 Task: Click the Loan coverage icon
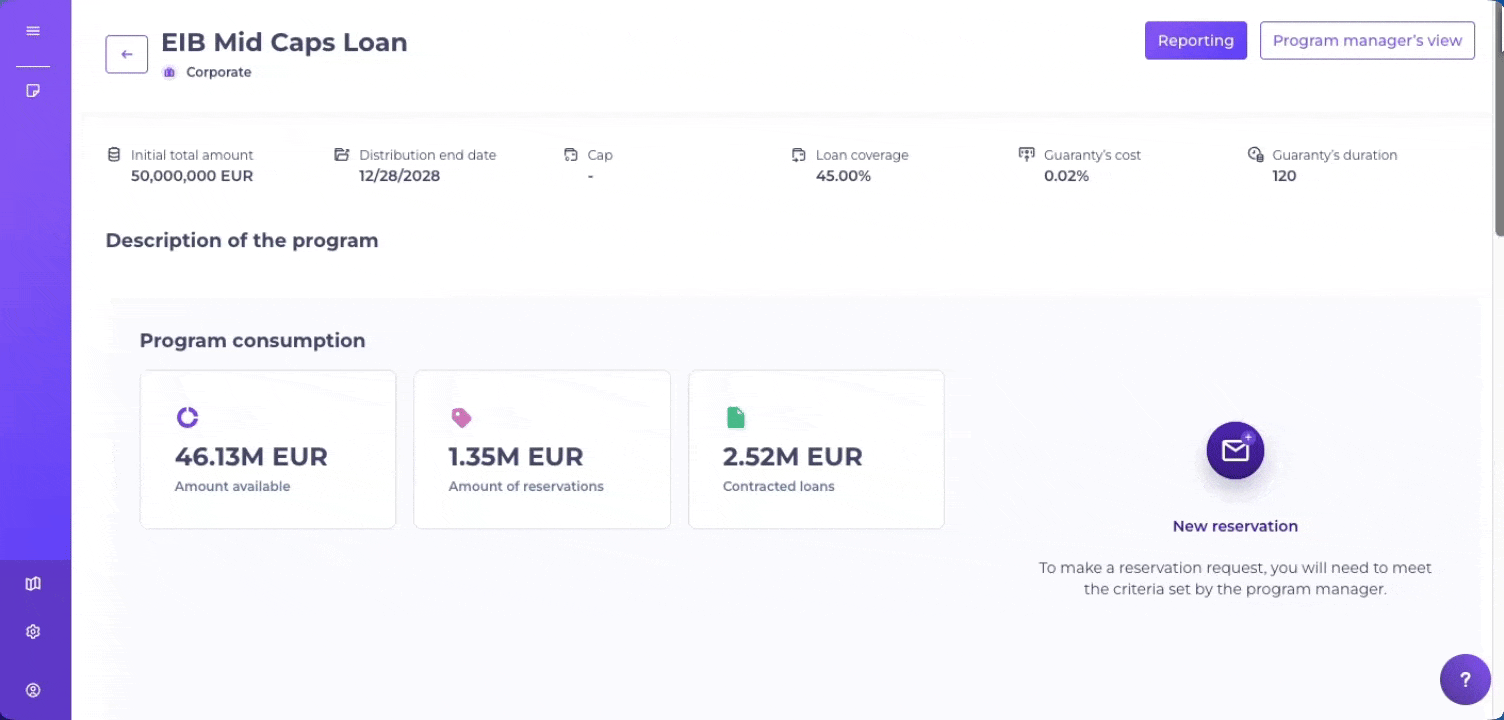click(x=799, y=155)
